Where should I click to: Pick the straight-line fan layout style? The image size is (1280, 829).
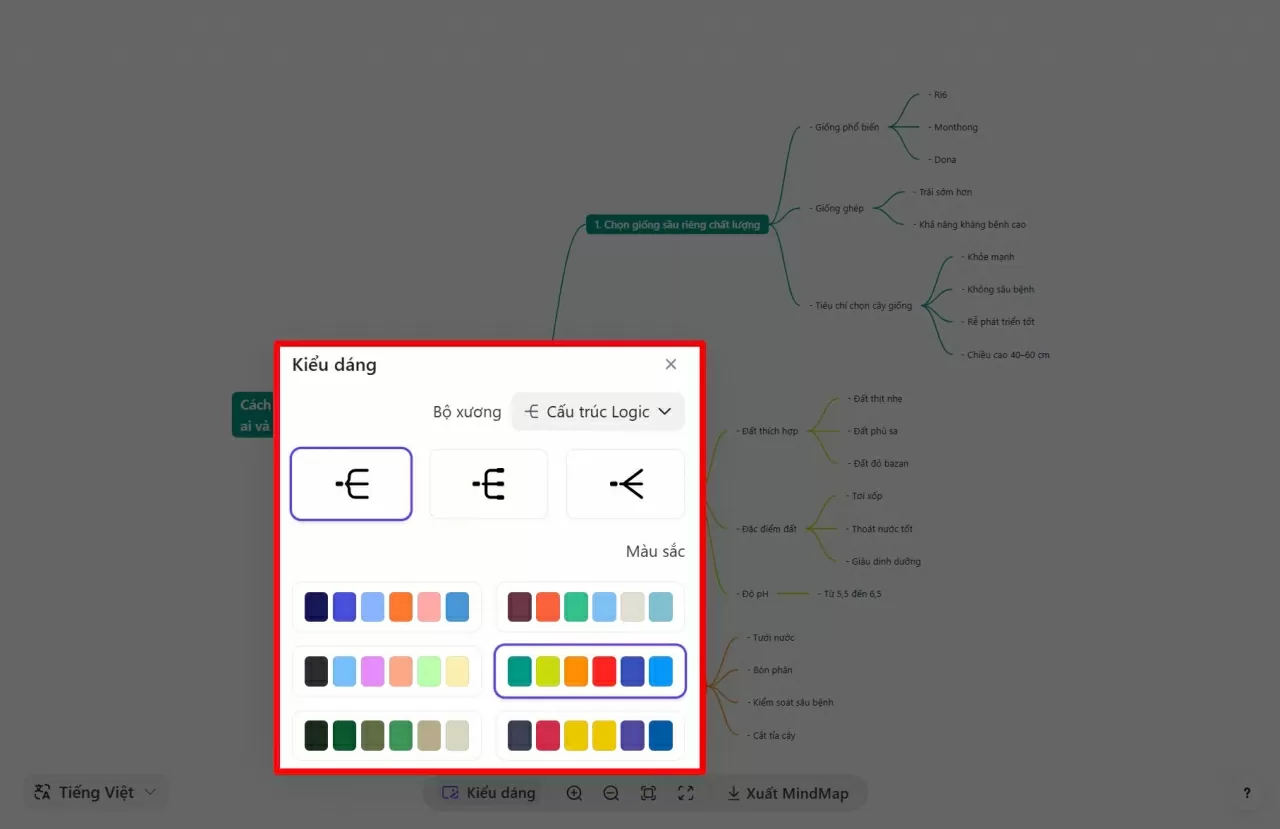(x=626, y=484)
